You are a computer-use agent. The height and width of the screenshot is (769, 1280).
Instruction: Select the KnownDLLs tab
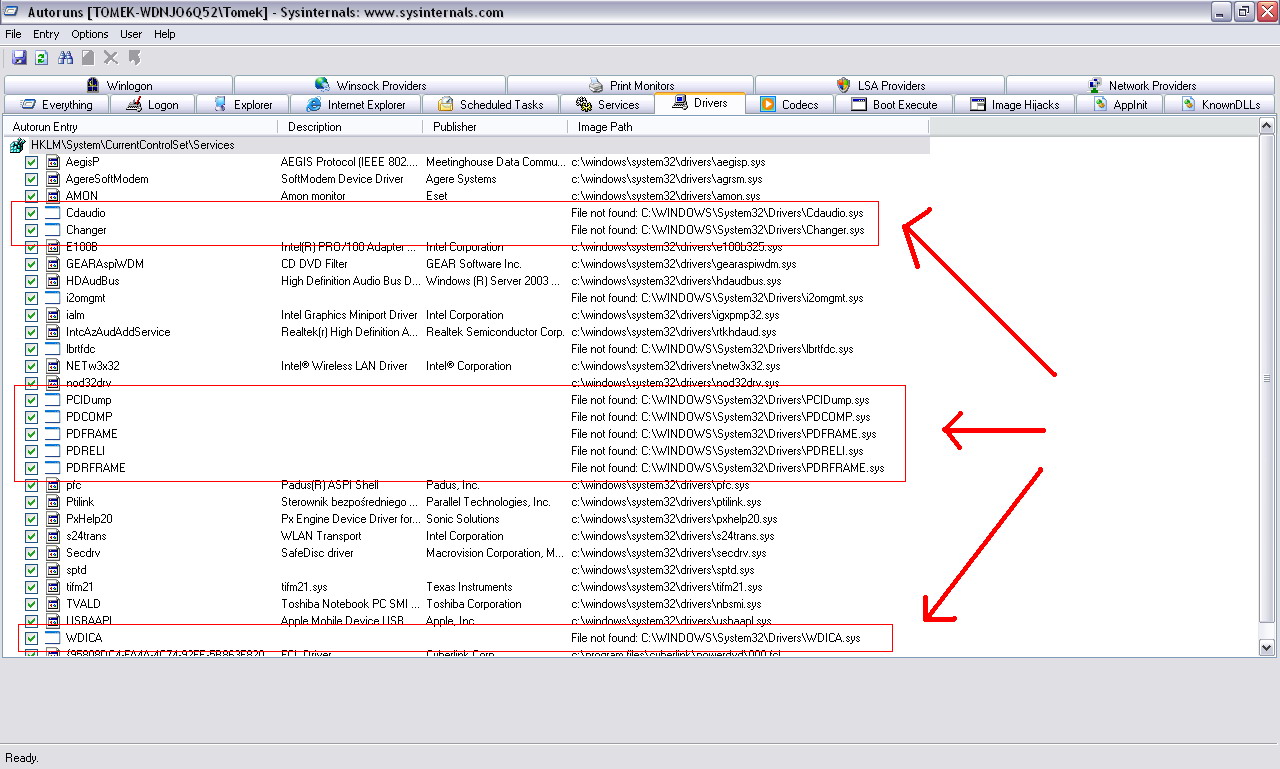[1221, 104]
